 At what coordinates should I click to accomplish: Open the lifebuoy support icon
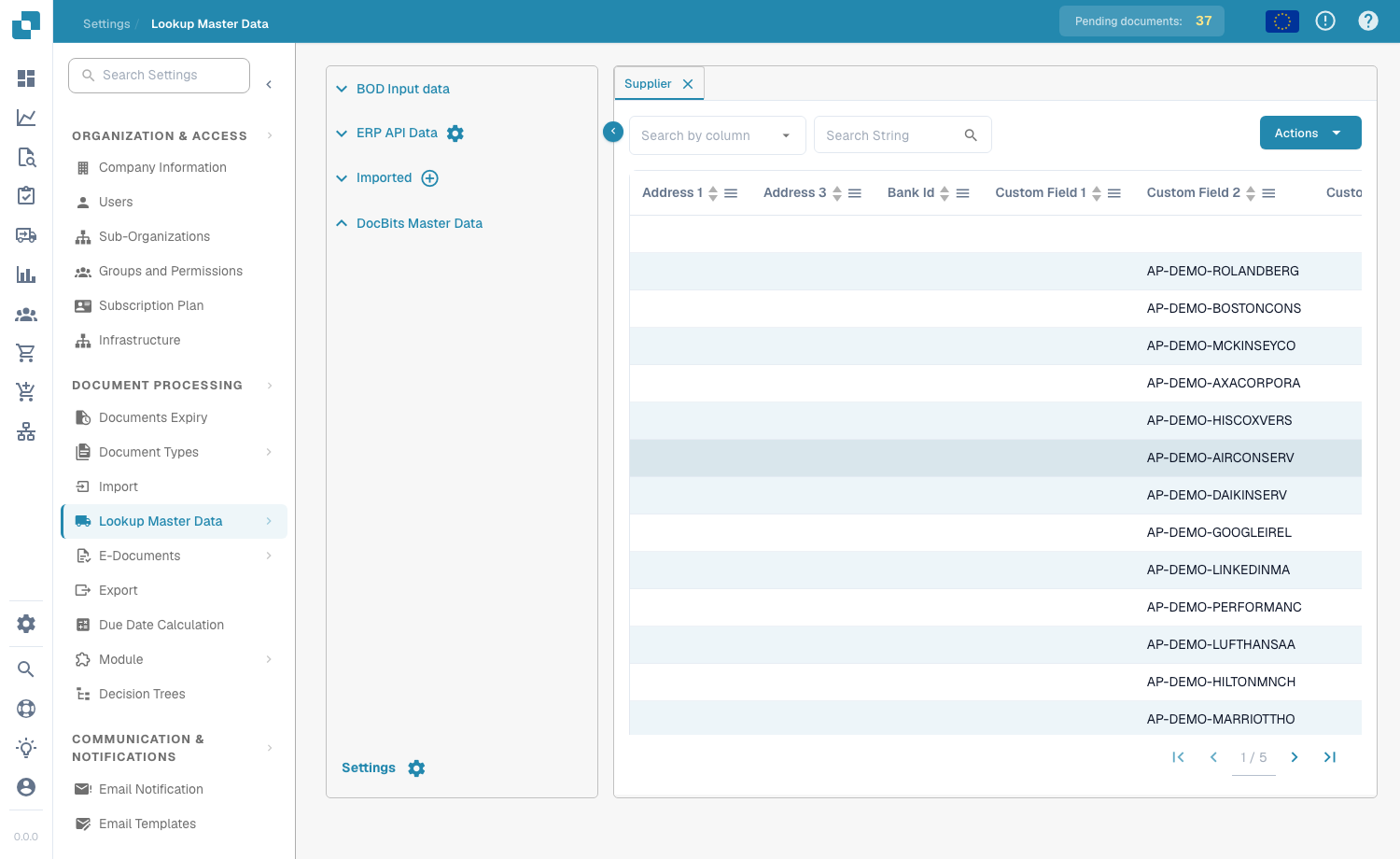coord(26,709)
